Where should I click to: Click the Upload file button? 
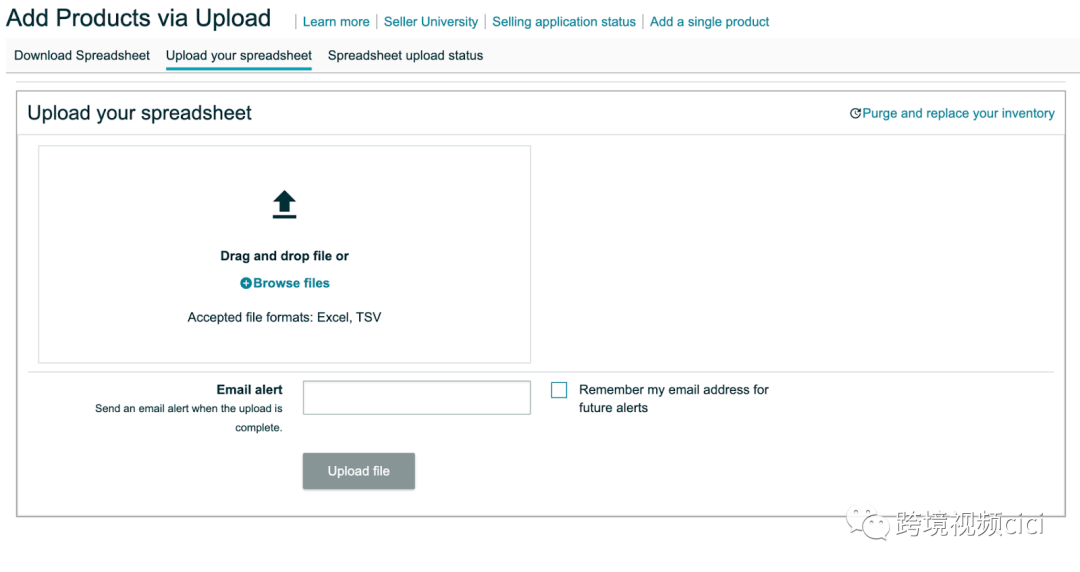point(359,471)
